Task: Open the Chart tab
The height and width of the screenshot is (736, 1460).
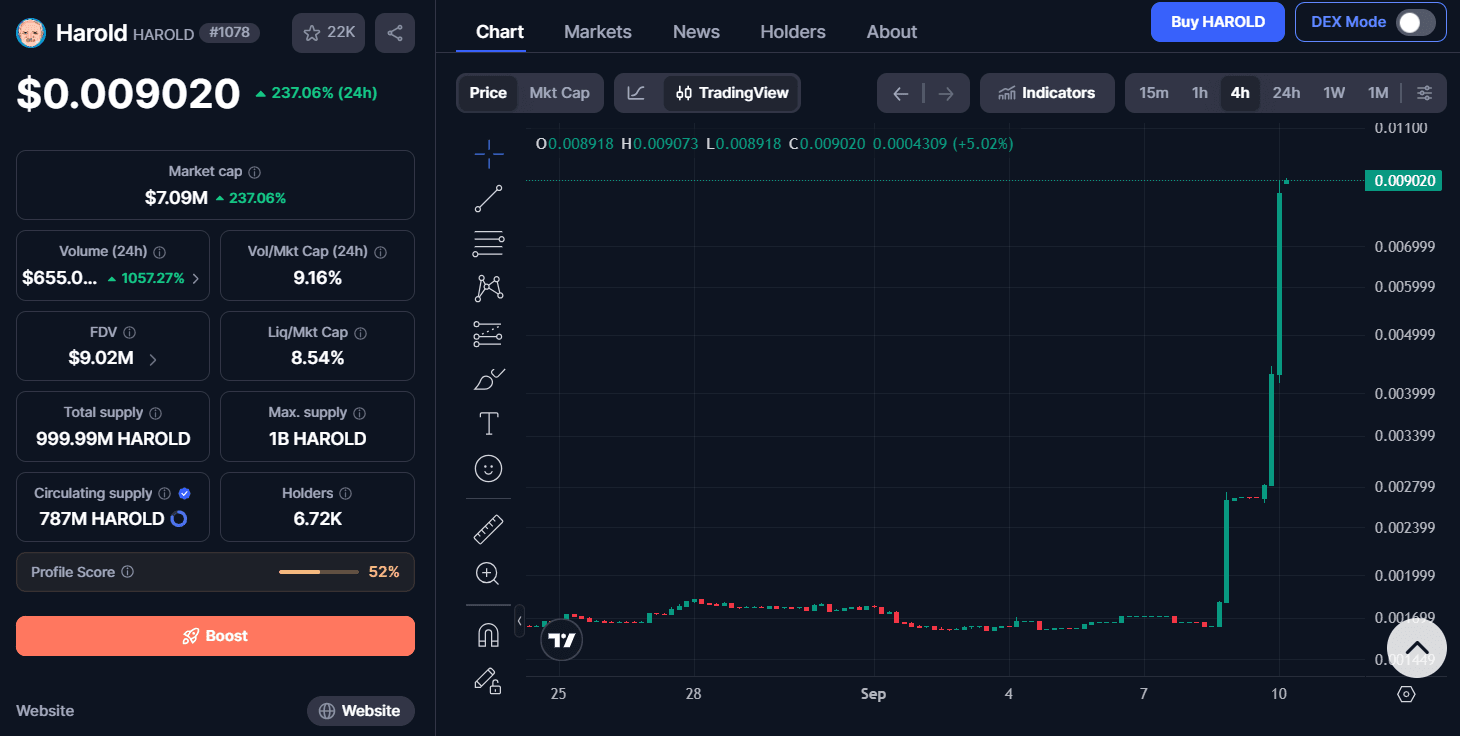Action: [x=500, y=32]
